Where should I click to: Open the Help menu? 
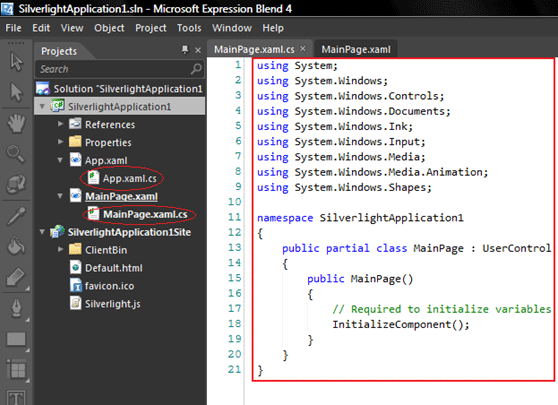(x=273, y=28)
